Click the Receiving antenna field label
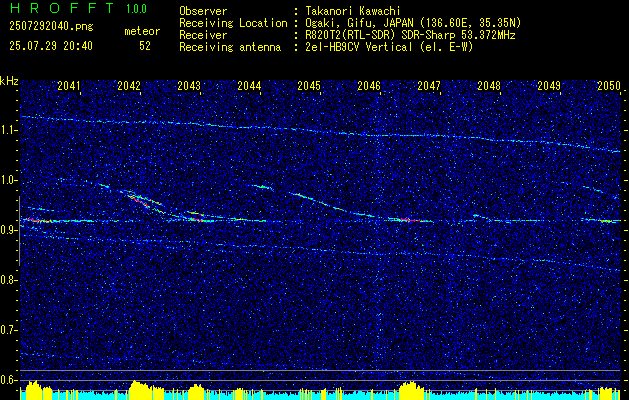The height and width of the screenshot is (400, 629). tap(230, 47)
